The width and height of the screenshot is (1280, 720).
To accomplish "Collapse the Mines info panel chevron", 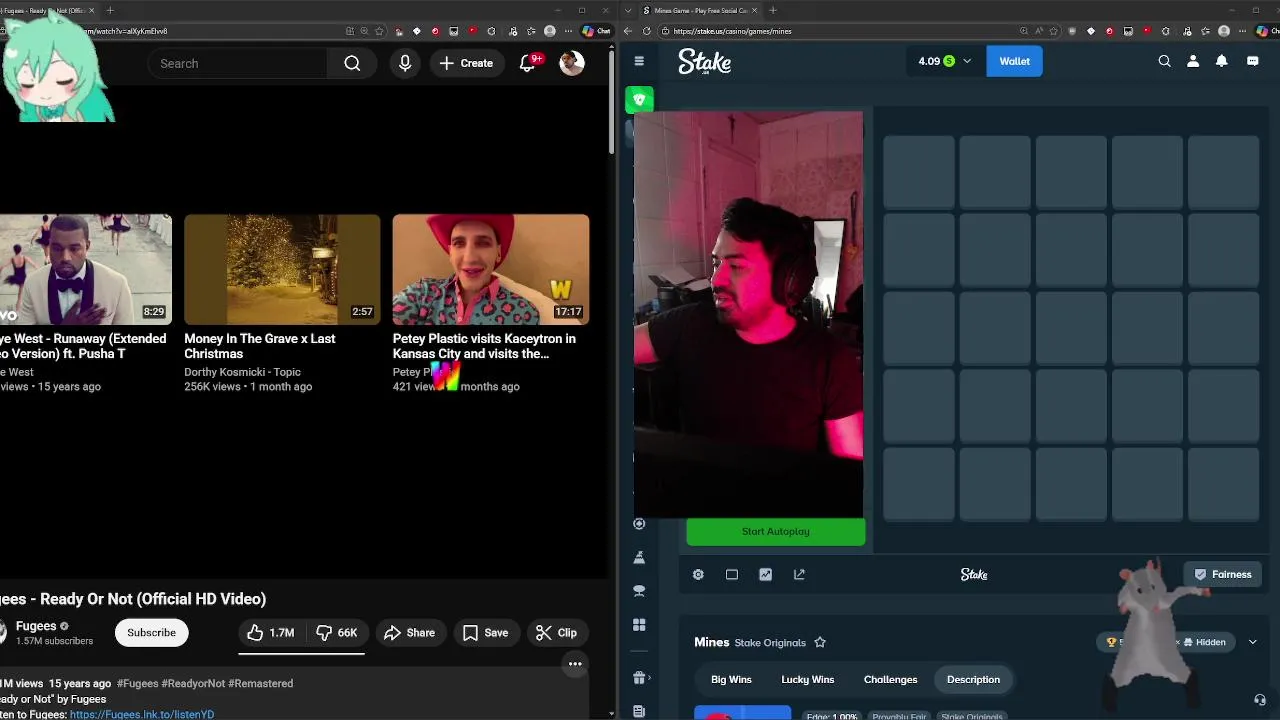I will coord(1252,642).
